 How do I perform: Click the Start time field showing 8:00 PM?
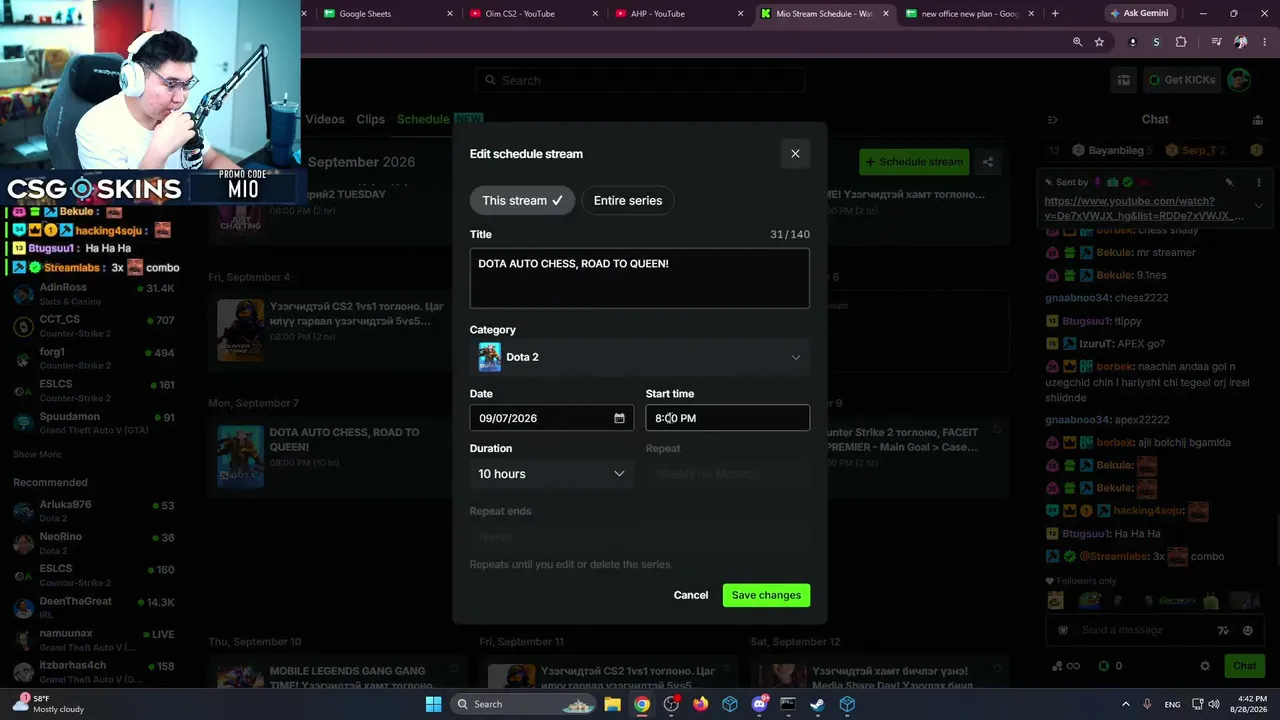coord(728,418)
